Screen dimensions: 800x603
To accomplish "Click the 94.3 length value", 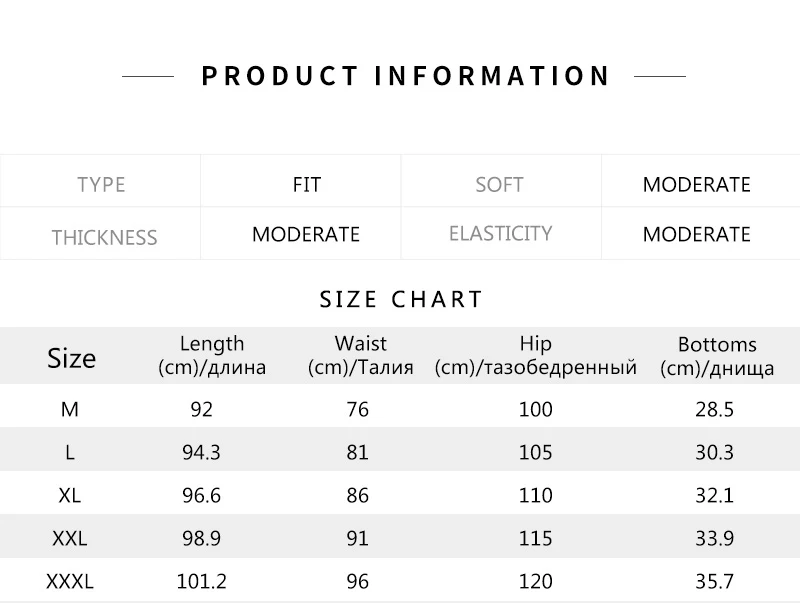I will (x=202, y=452).
